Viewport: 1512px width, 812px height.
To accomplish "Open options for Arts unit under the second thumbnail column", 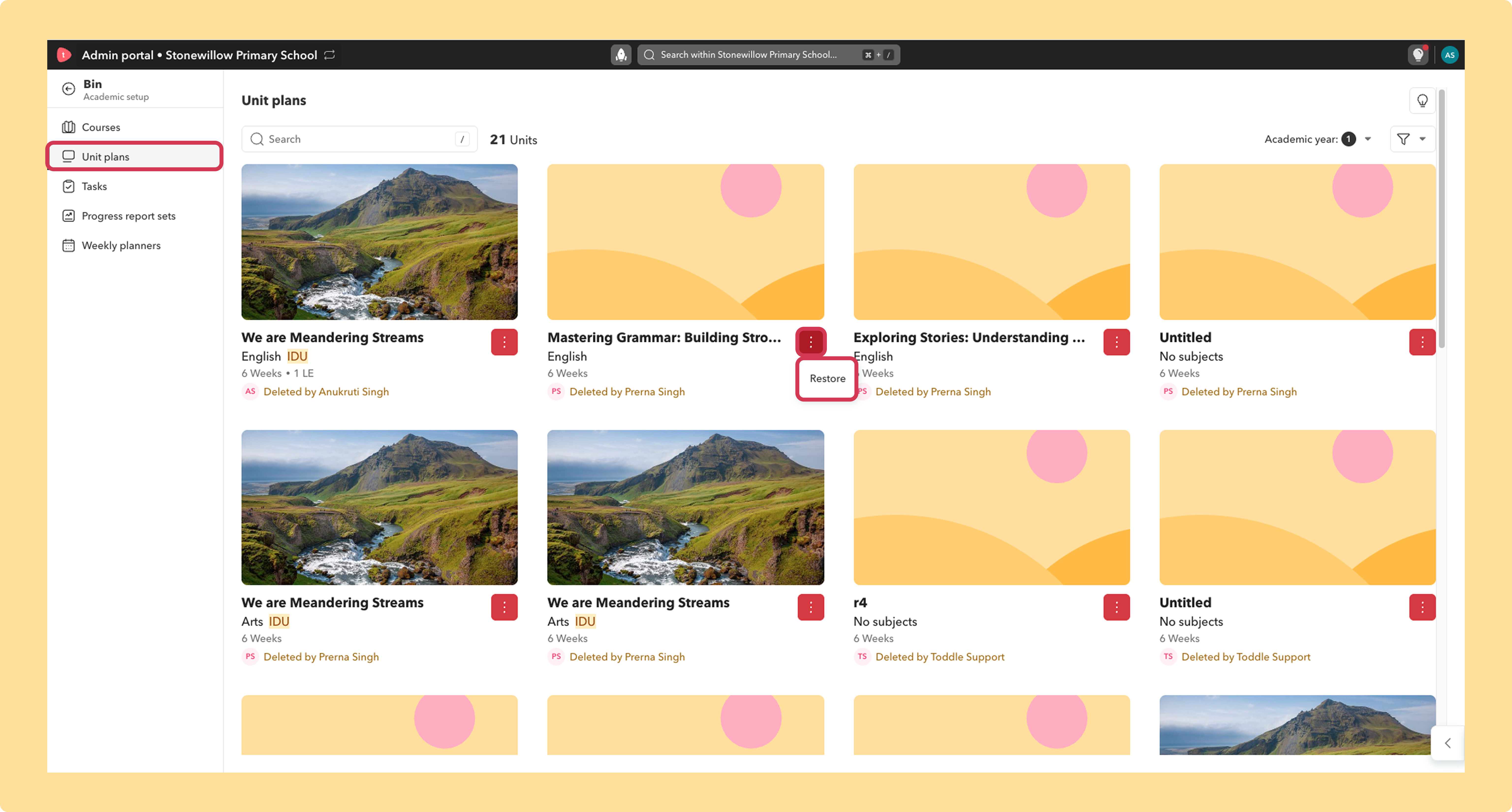I will click(x=811, y=607).
